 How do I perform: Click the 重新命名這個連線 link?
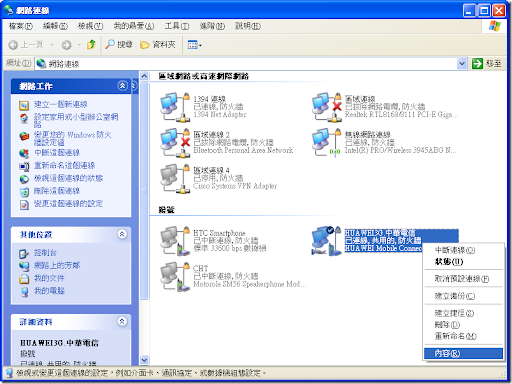[64, 166]
